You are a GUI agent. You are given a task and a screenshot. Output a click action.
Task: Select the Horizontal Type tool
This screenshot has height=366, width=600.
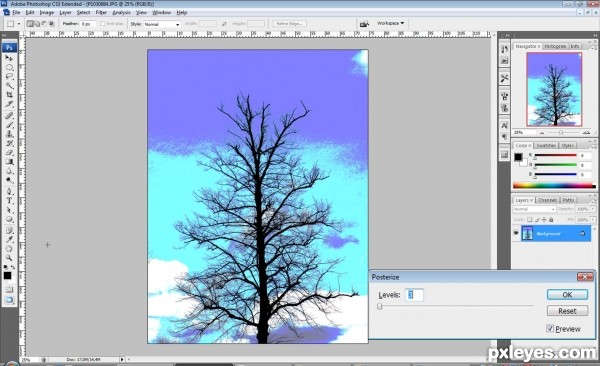[9, 201]
